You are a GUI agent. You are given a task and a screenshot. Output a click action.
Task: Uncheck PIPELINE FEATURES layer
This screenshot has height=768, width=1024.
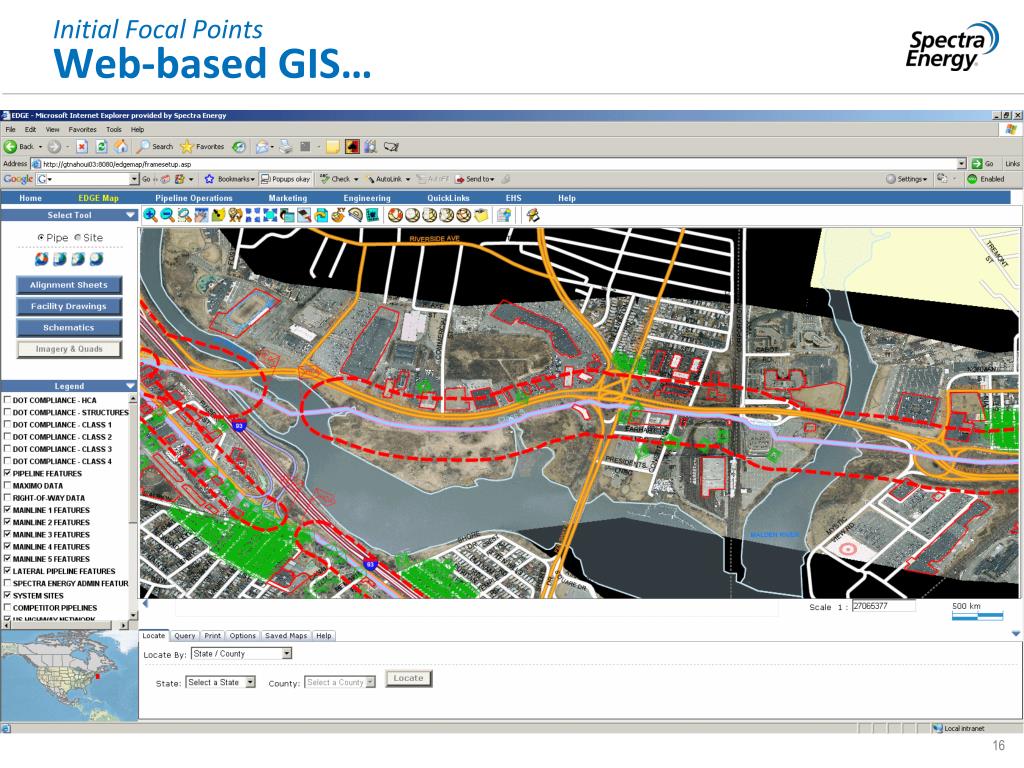pyautogui.click(x=7, y=473)
